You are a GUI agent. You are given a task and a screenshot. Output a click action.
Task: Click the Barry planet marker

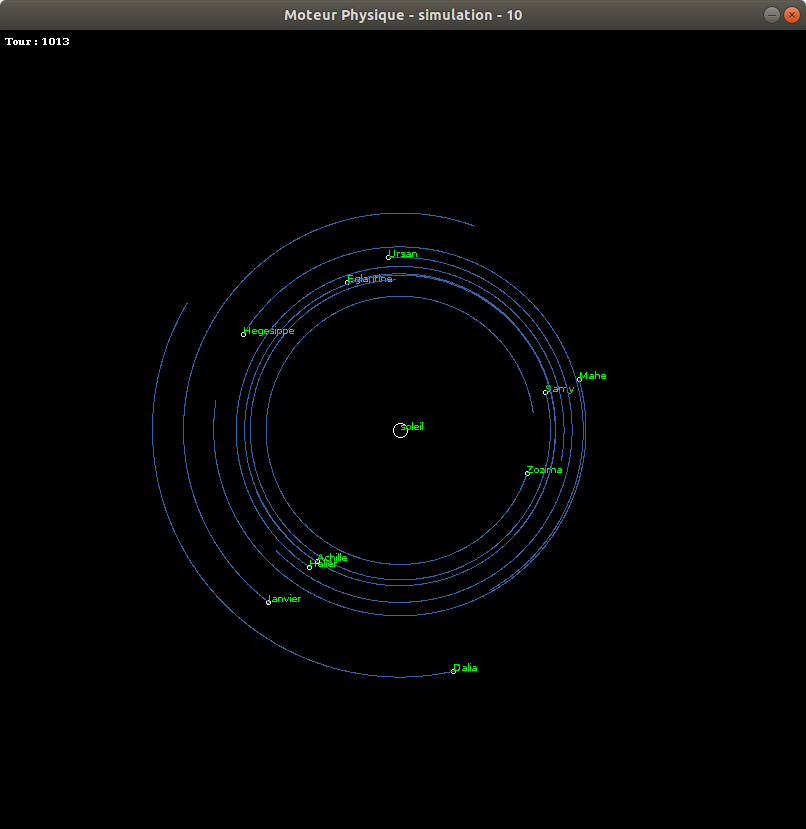[545, 393]
